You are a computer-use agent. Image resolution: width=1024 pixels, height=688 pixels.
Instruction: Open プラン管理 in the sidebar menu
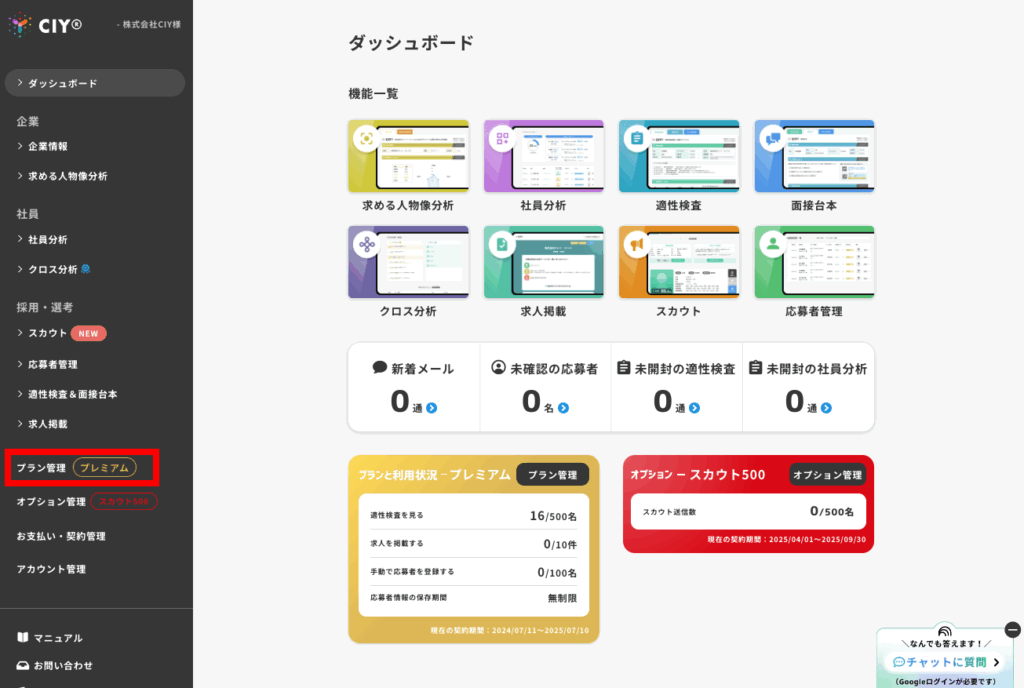click(41, 468)
